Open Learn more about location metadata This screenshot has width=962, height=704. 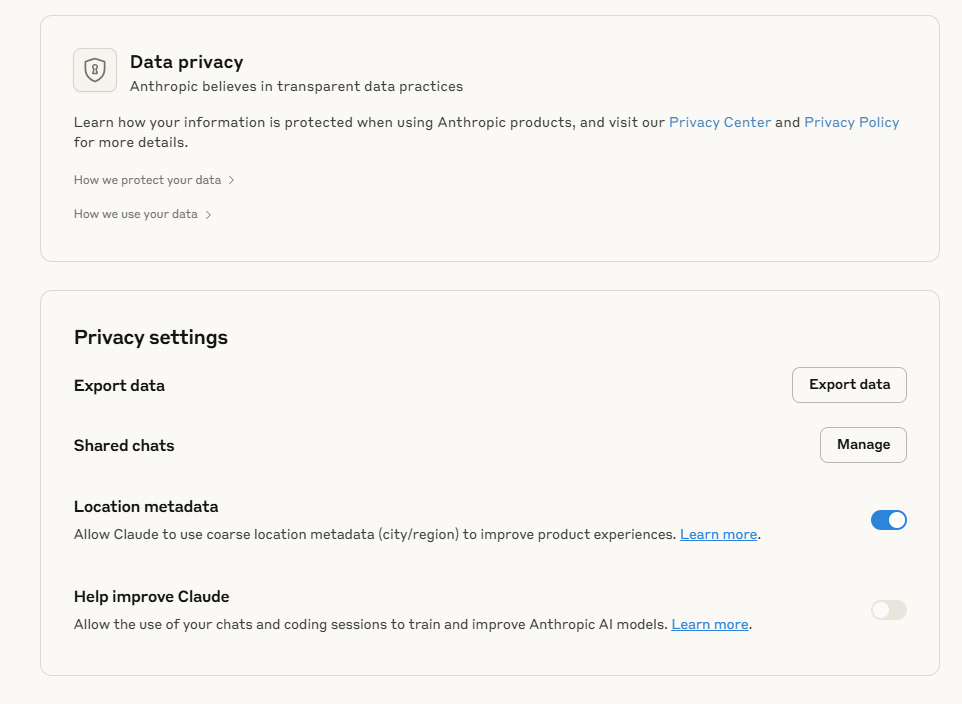pos(718,534)
